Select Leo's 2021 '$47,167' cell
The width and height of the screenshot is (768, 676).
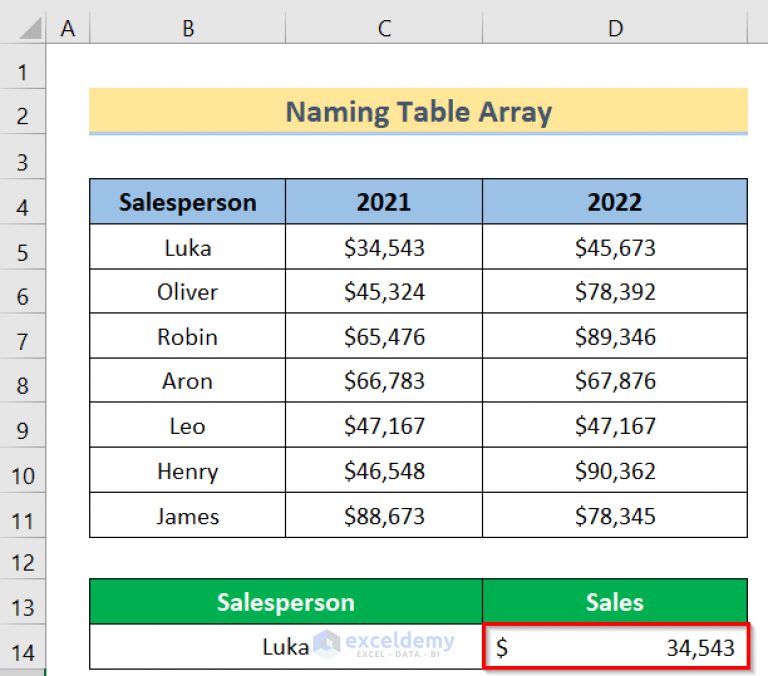click(384, 425)
